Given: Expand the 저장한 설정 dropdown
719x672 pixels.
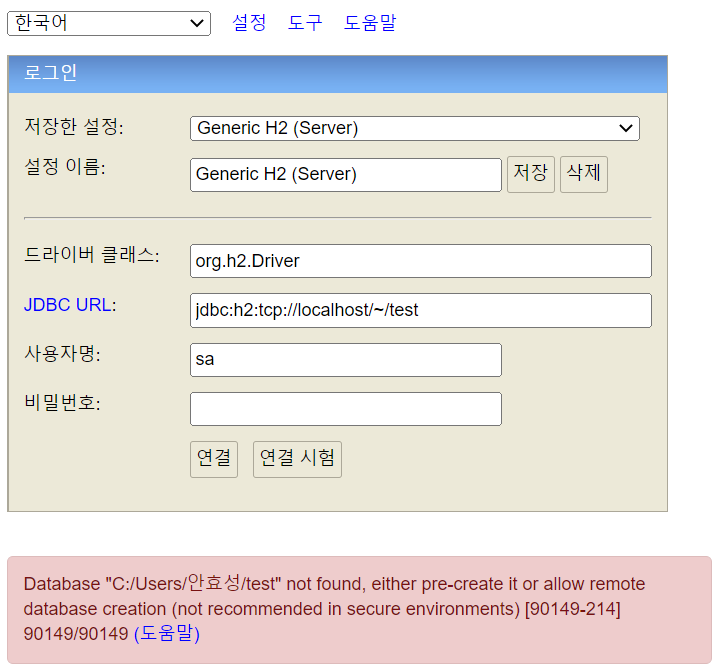Looking at the screenshot, I should point(415,128).
